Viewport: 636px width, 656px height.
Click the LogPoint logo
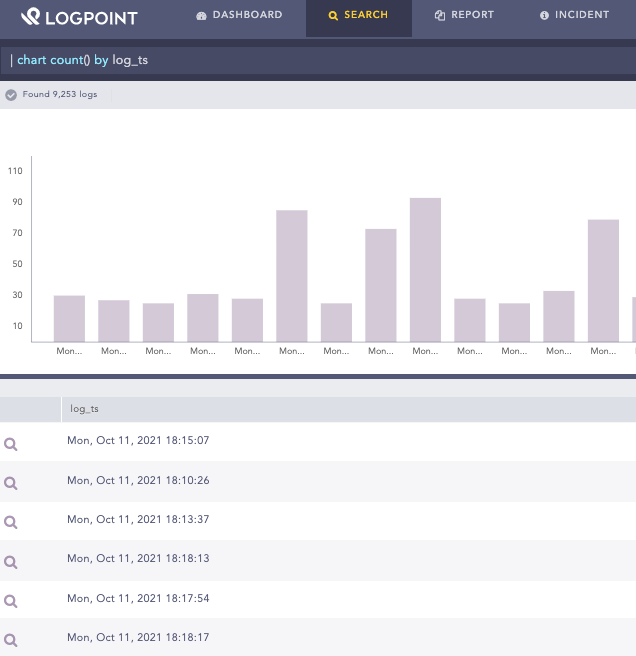(x=79, y=17)
